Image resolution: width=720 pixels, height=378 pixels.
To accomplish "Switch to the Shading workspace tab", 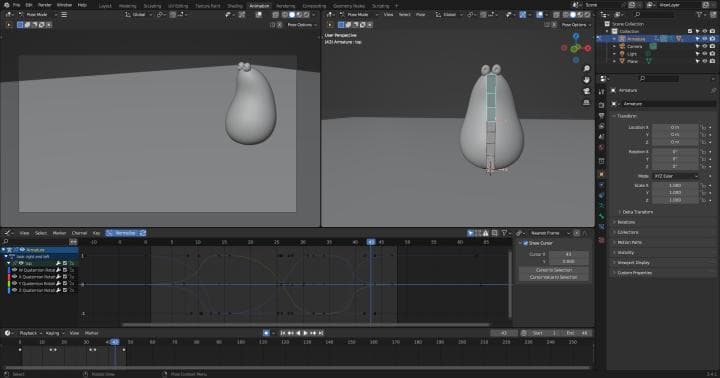I will tap(235, 6).
